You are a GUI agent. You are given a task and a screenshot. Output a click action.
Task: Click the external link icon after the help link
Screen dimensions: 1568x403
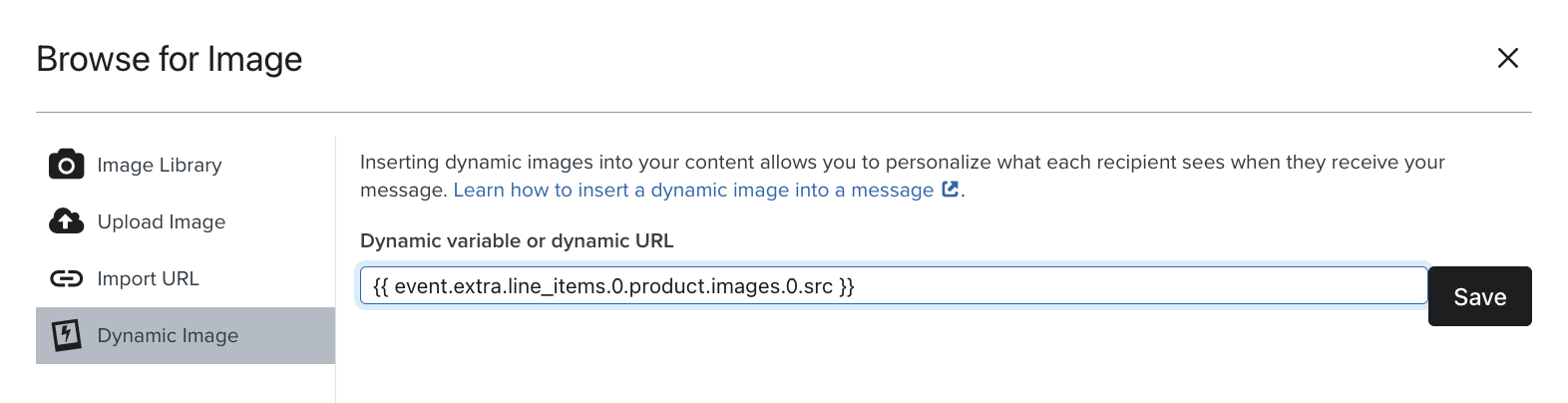tap(951, 190)
